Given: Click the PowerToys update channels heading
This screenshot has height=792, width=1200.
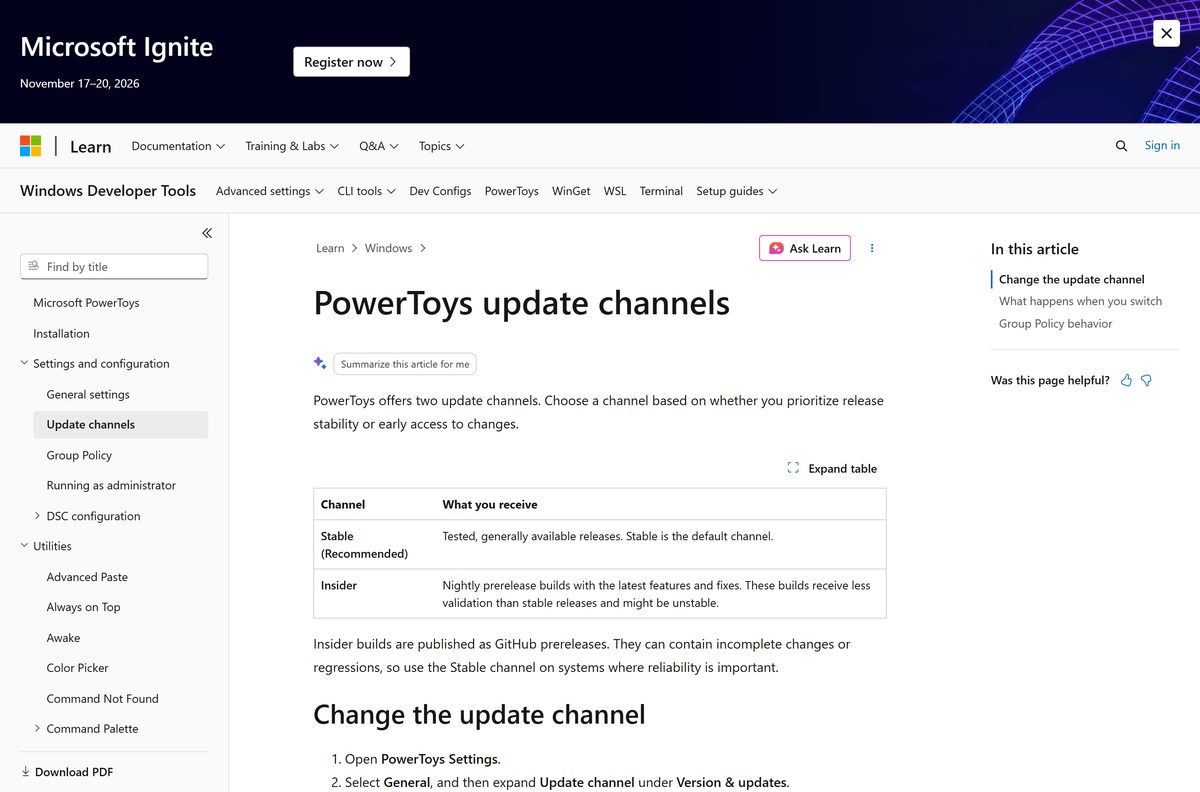Looking at the screenshot, I should [x=521, y=303].
